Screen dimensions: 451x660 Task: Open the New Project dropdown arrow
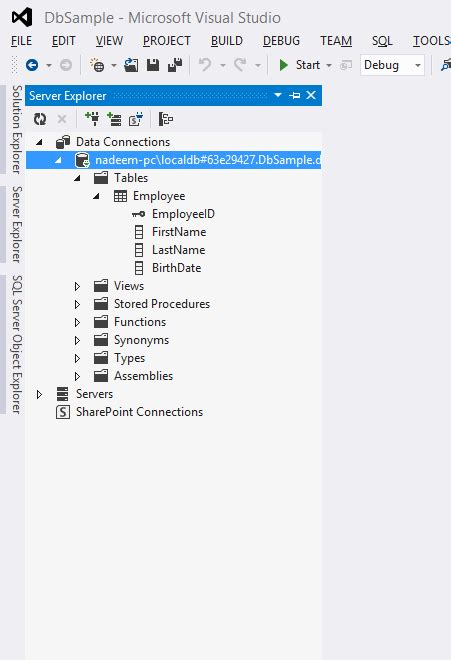click(x=114, y=65)
